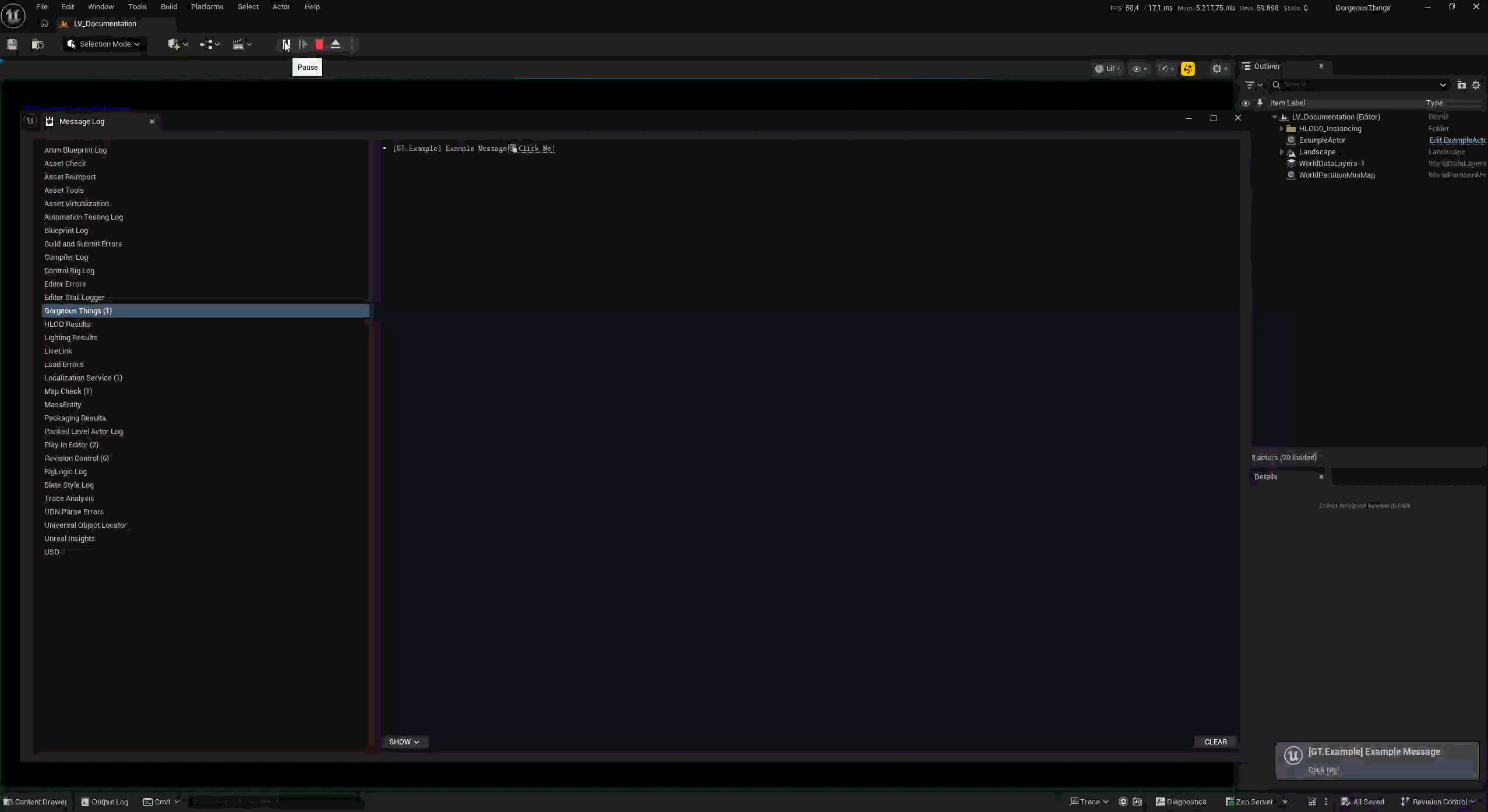Click the Outliner panel icon
The height and width of the screenshot is (812, 1488).
tap(1246, 66)
